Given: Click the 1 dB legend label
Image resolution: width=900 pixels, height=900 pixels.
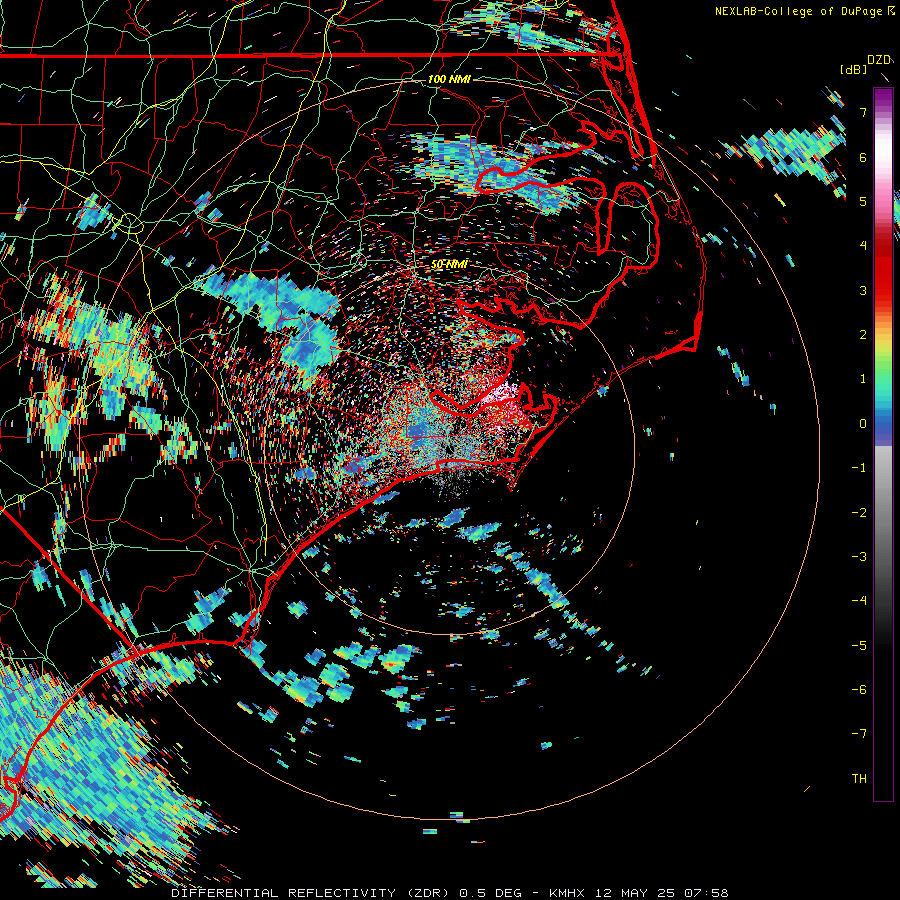Looking at the screenshot, I should coord(863,379).
